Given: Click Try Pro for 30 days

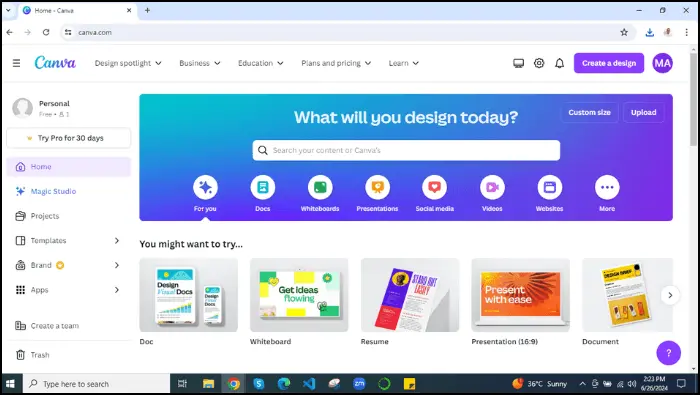Looking at the screenshot, I should point(69,138).
